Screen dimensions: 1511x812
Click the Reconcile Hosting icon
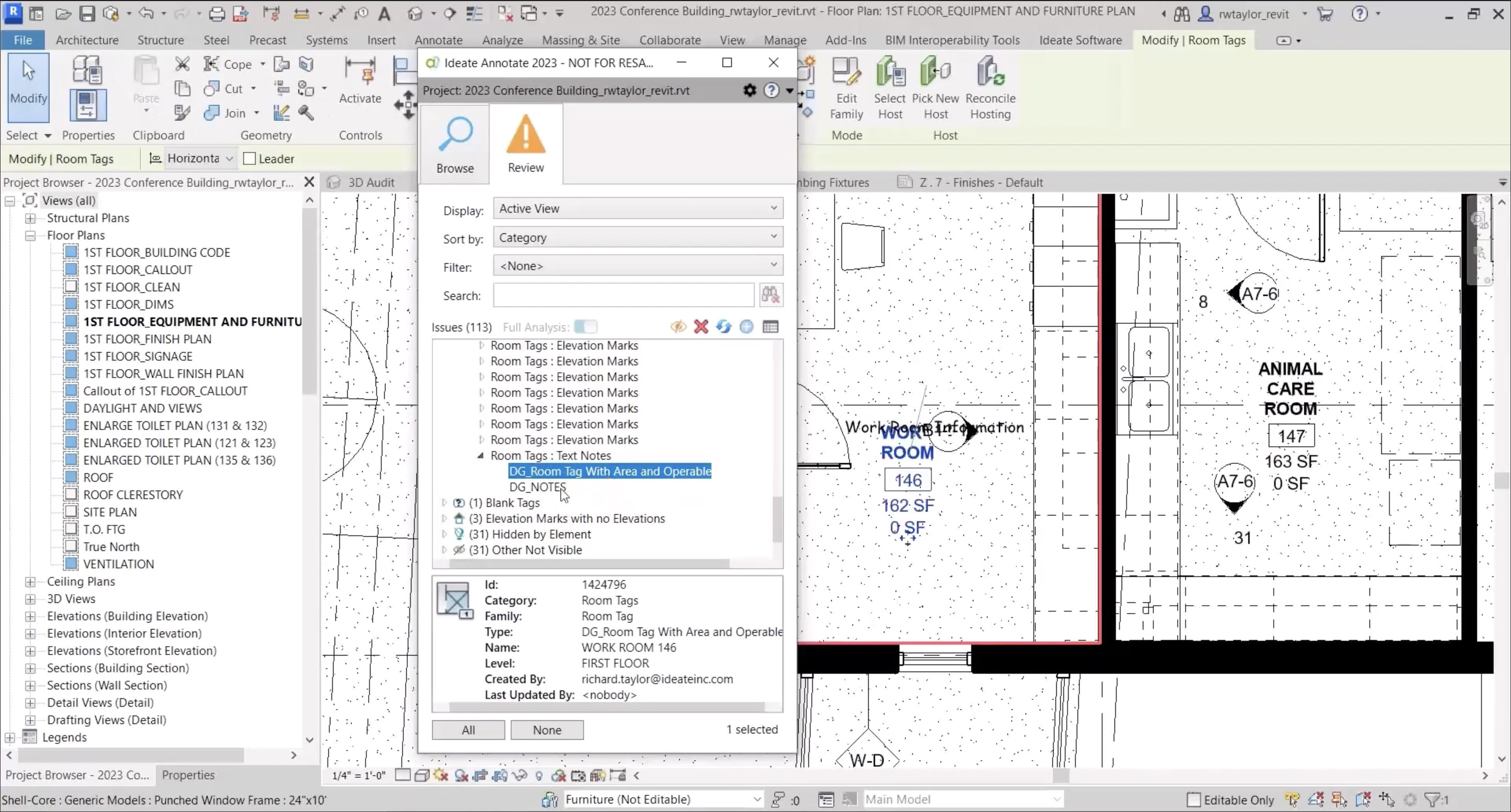coord(990,88)
